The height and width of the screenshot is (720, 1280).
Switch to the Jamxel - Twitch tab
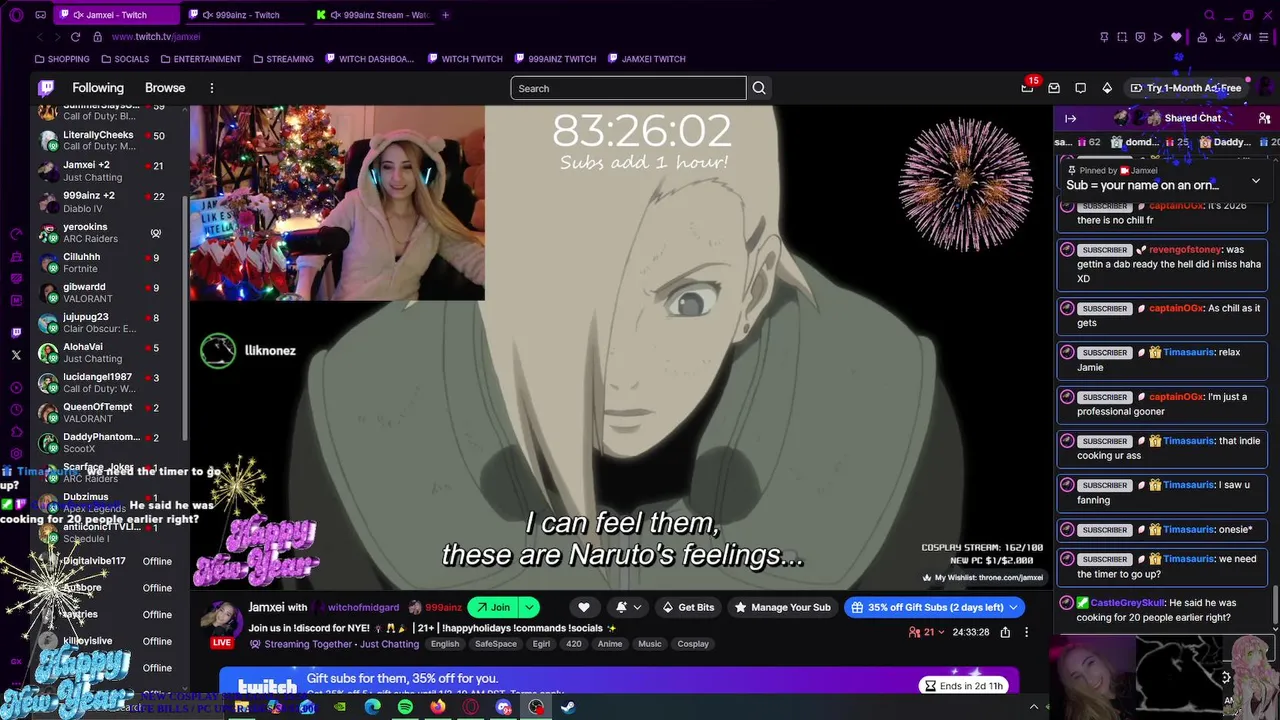point(116,15)
